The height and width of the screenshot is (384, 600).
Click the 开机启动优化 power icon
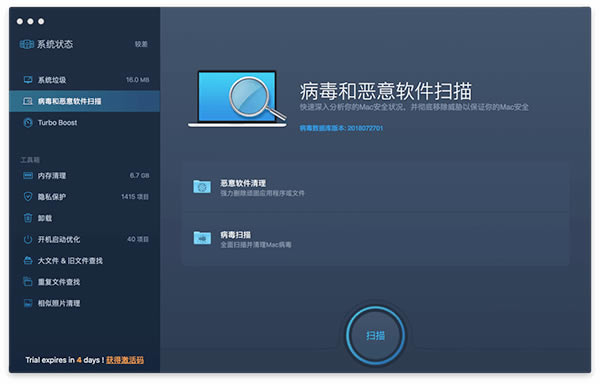coord(28,239)
